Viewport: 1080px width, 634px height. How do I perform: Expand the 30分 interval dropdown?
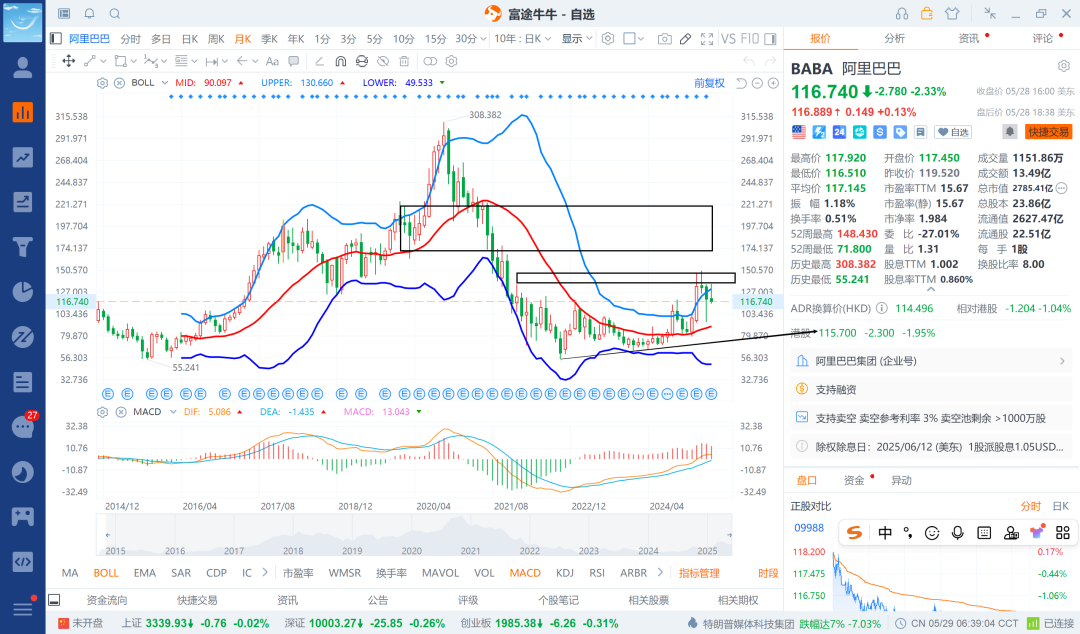(471, 39)
